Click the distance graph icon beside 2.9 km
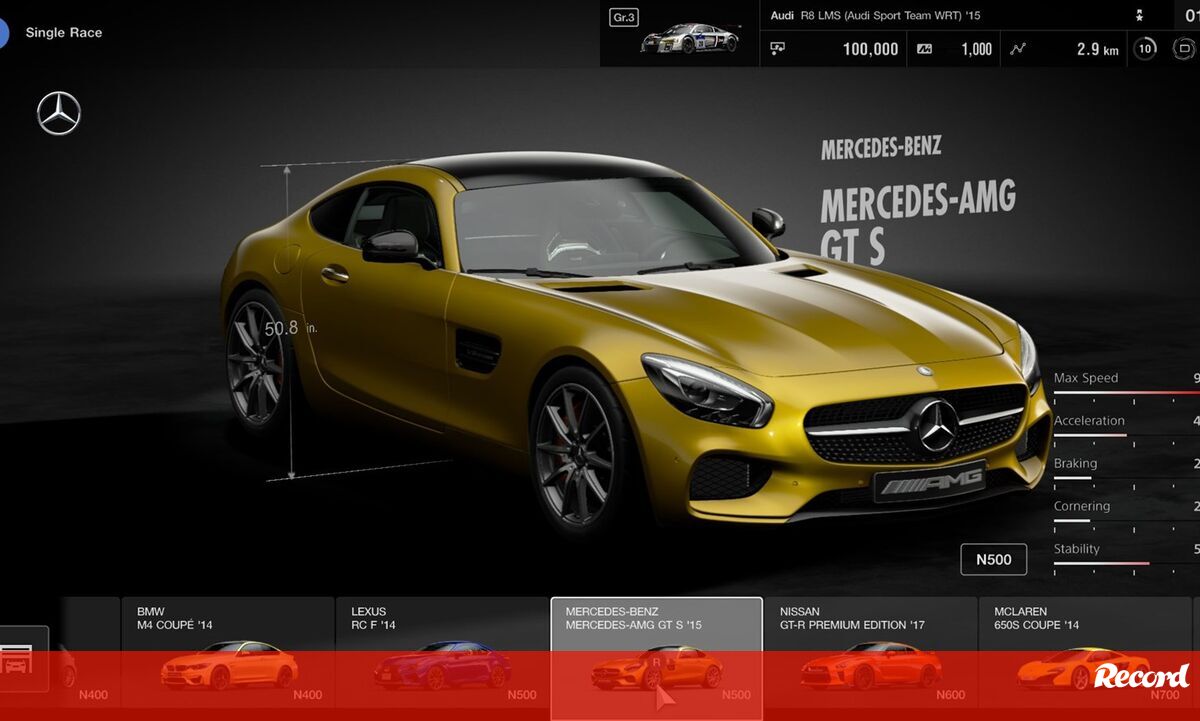Viewport: 1200px width, 721px height. tap(1018, 48)
